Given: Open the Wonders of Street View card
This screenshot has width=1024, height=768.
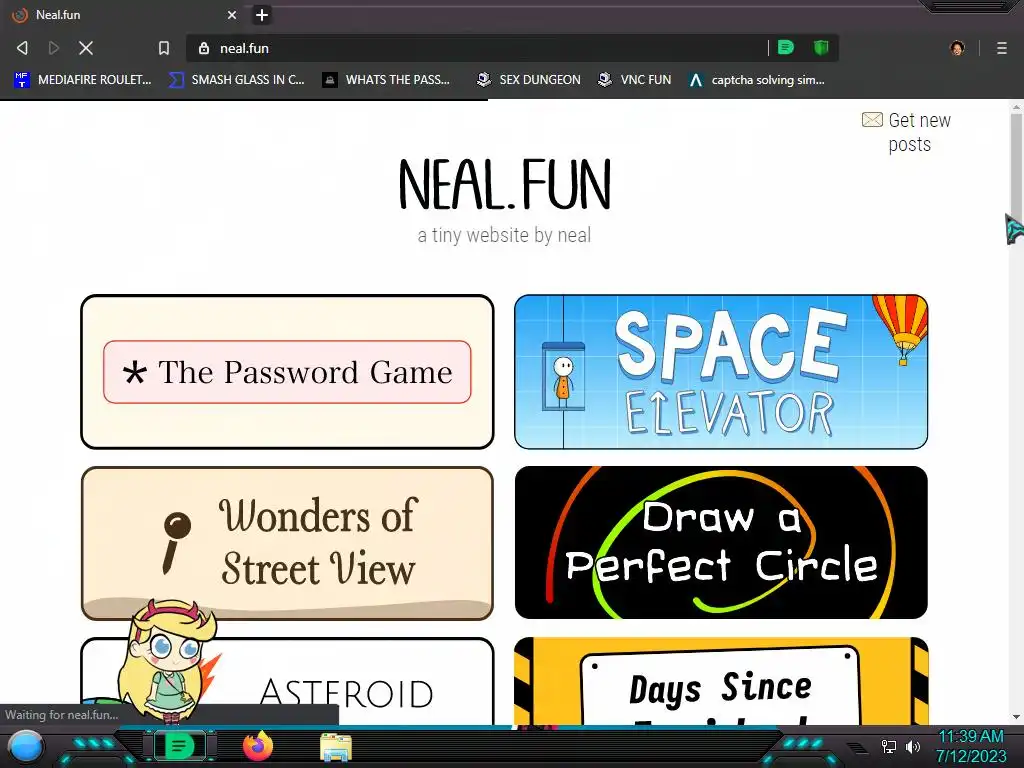Looking at the screenshot, I should (x=287, y=543).
